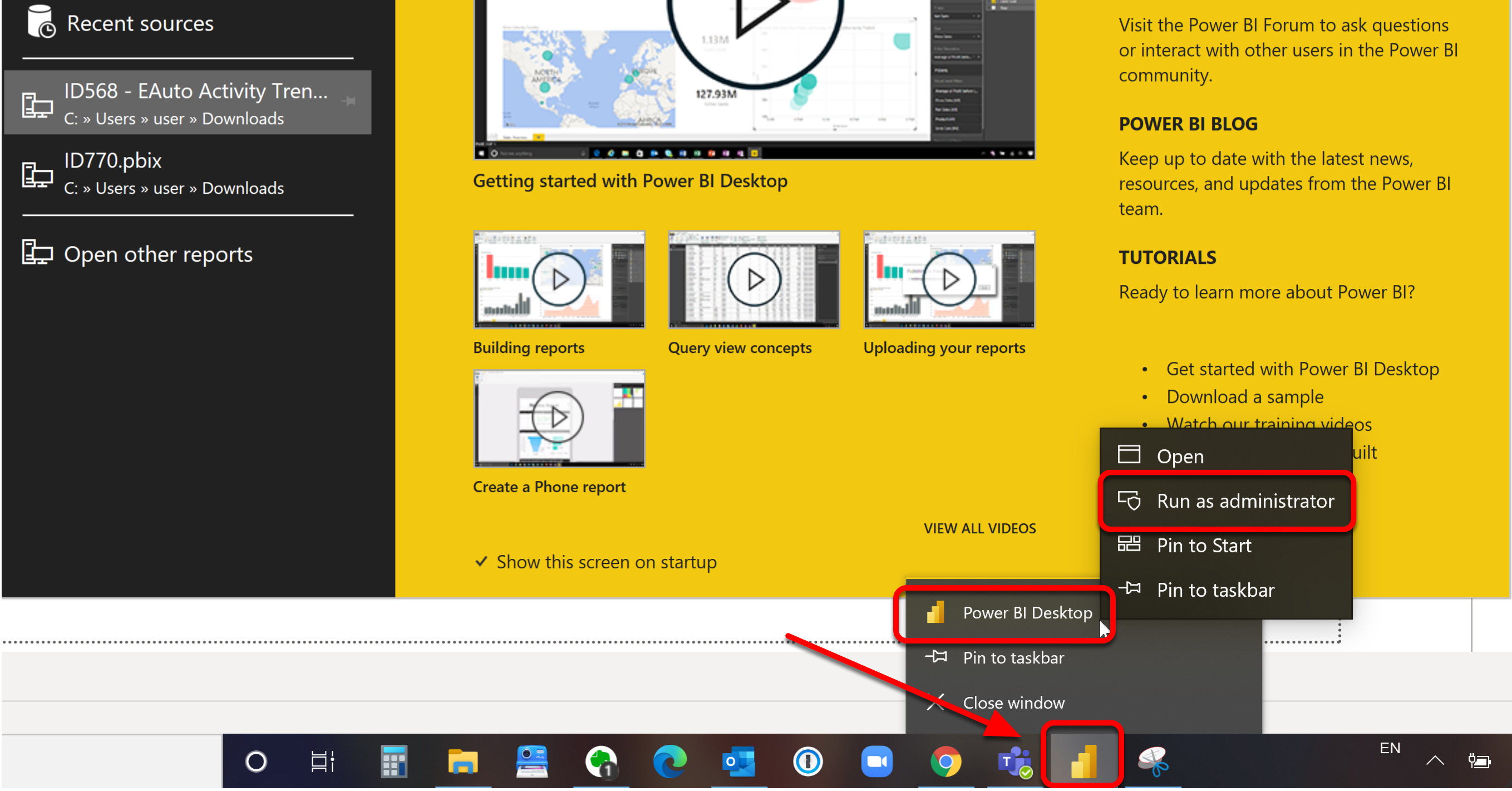The width and height of the screenshot is (1512, 791).
Task: Click ID770.pbix file icon
Action: coord(37,174)
